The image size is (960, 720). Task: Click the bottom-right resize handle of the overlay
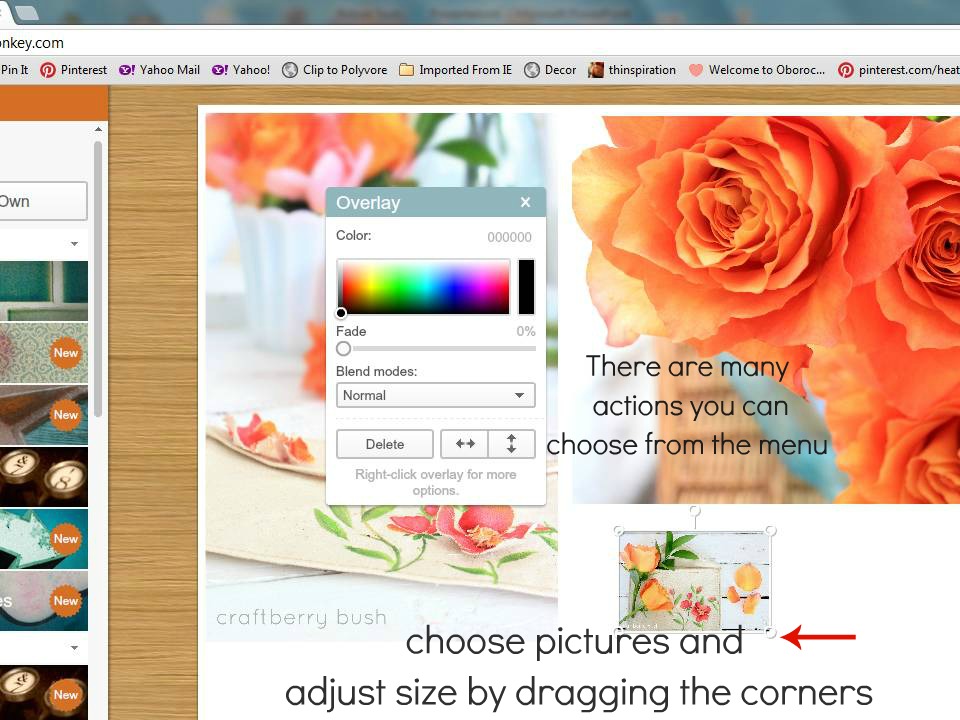click(771, 633)
